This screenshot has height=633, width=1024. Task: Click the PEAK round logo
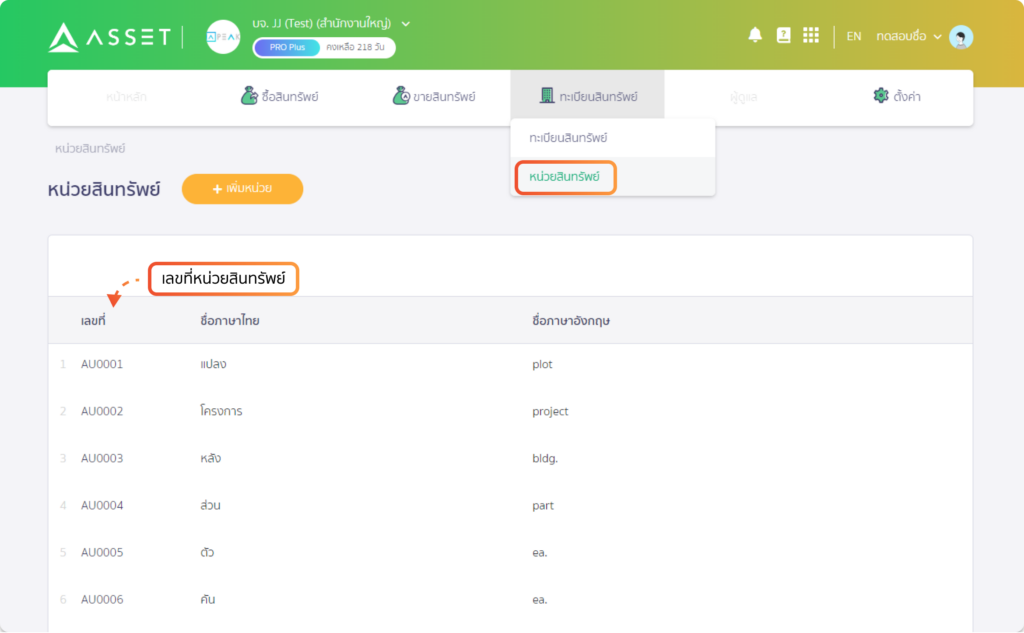(223, 37)
